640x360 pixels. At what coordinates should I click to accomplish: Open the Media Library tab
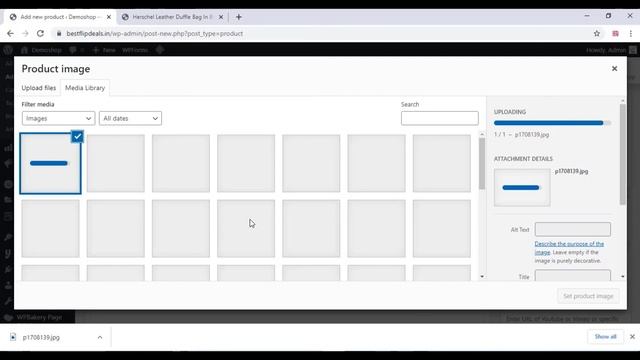[x=85, y=88]
